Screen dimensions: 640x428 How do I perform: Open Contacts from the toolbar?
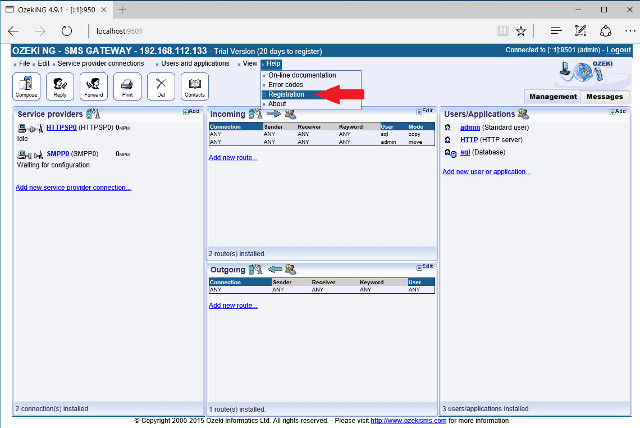coord(193,87)
